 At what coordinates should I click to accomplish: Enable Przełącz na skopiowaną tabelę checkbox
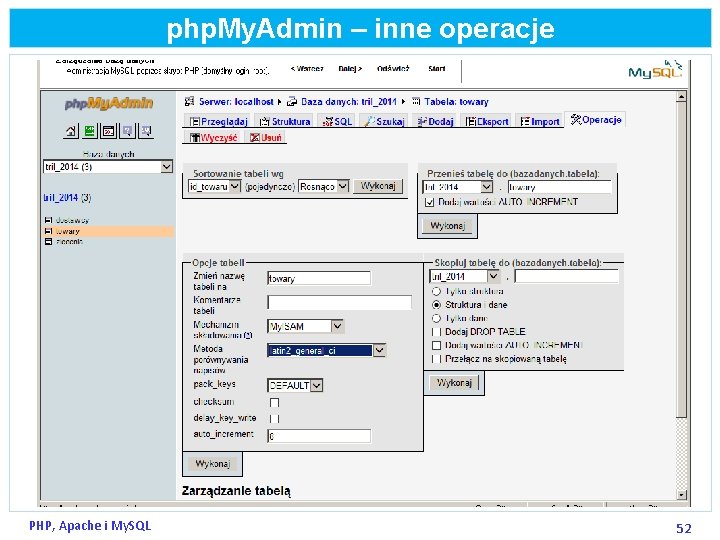coord(437,359)
